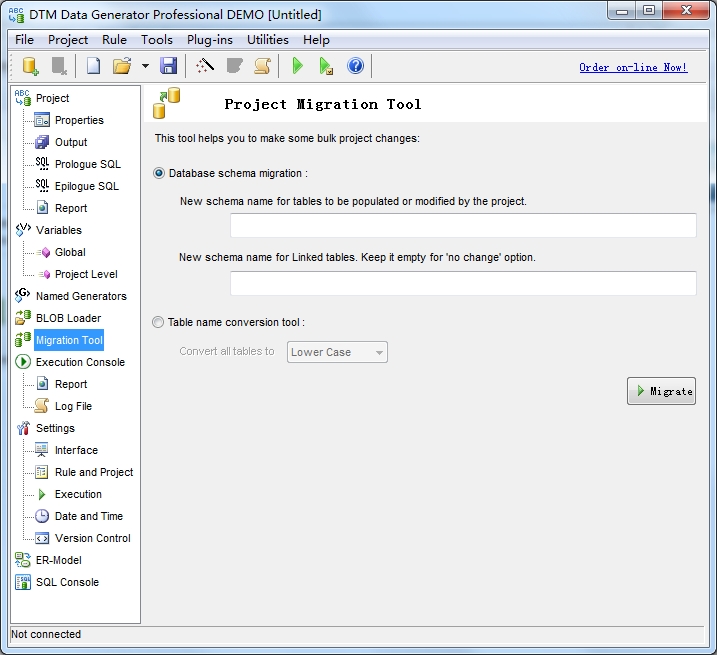This screenshot has height=655, width=717.
Task: Open the Plug-ins menu
Action: [x=210, y=40]
